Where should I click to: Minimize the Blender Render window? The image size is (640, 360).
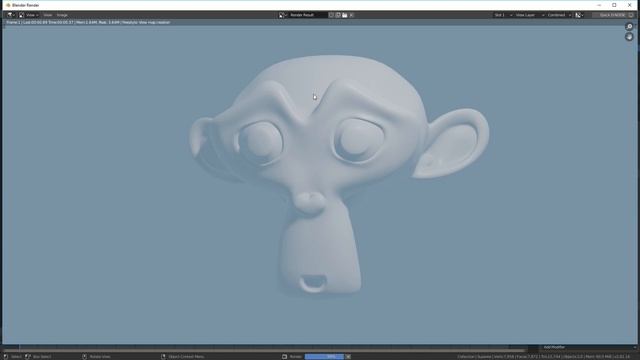click(x=599, y=5)
